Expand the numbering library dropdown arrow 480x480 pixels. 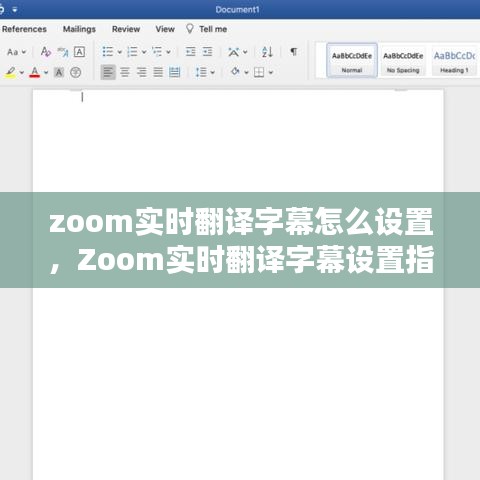coord(144,52)
